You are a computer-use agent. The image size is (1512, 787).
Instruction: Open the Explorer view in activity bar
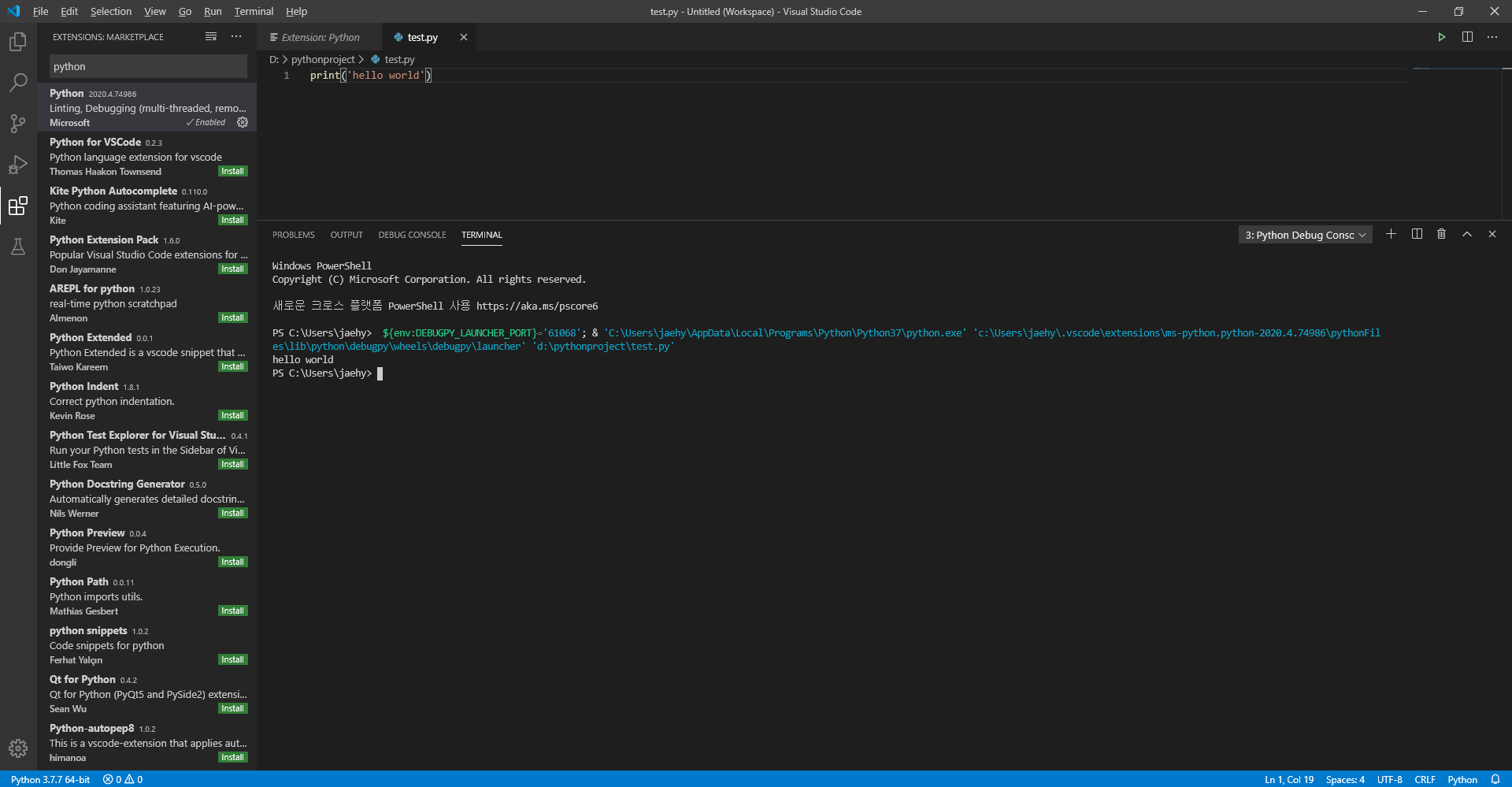coord(18,42)
